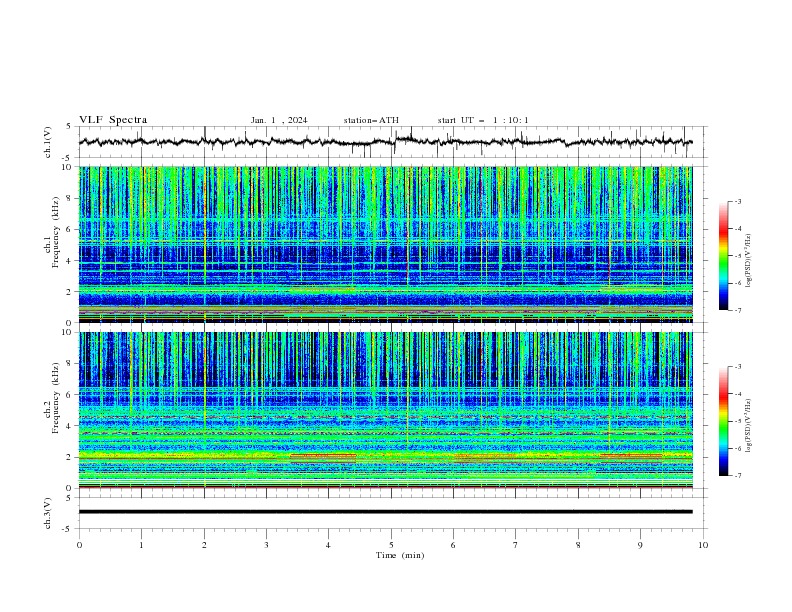Click the ch.3 flat black voltage trace
792x612 pixels.
coord(385,512)
